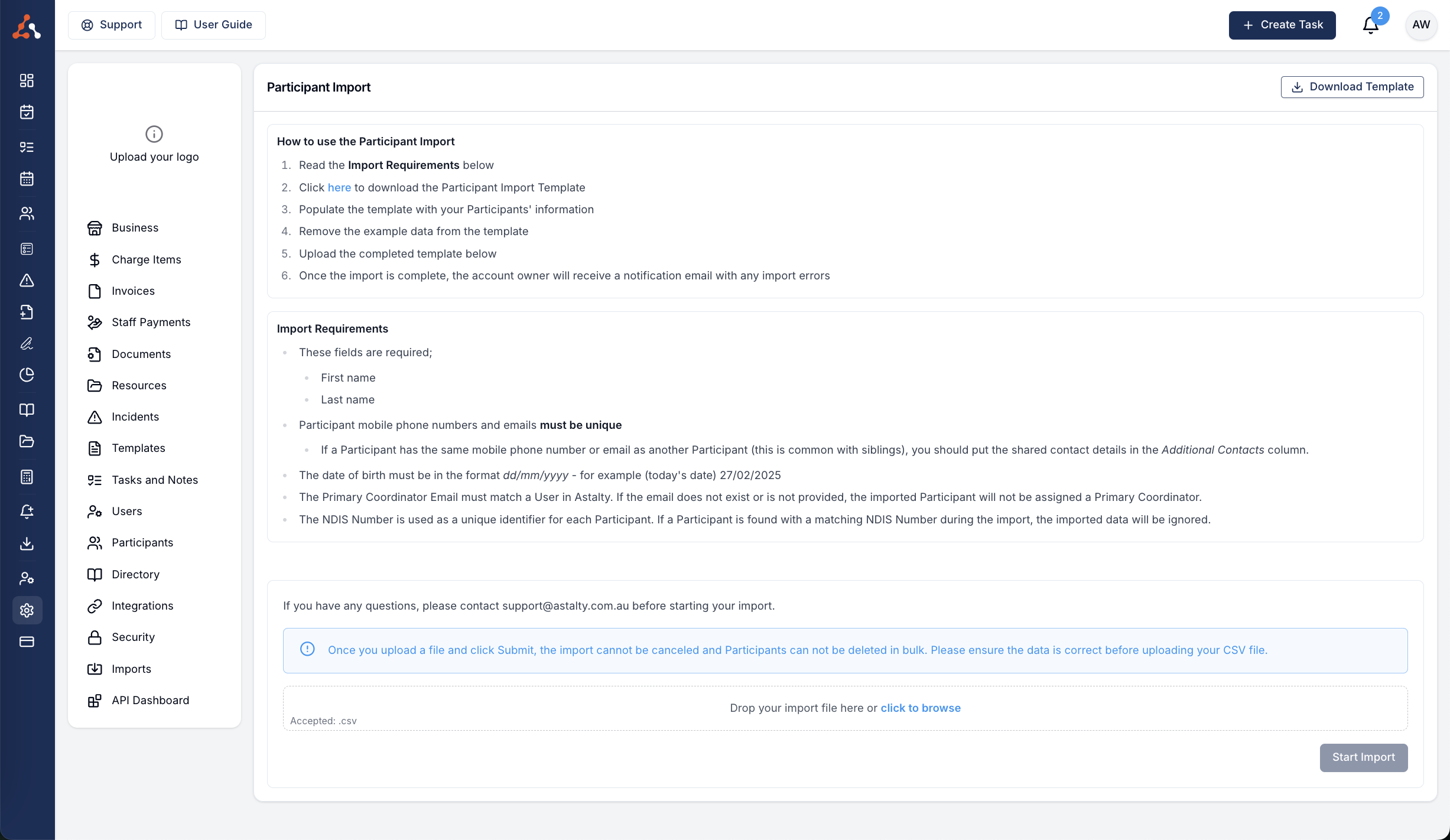
Task: Click the CSV file drop zone
Action: (591, 708)
